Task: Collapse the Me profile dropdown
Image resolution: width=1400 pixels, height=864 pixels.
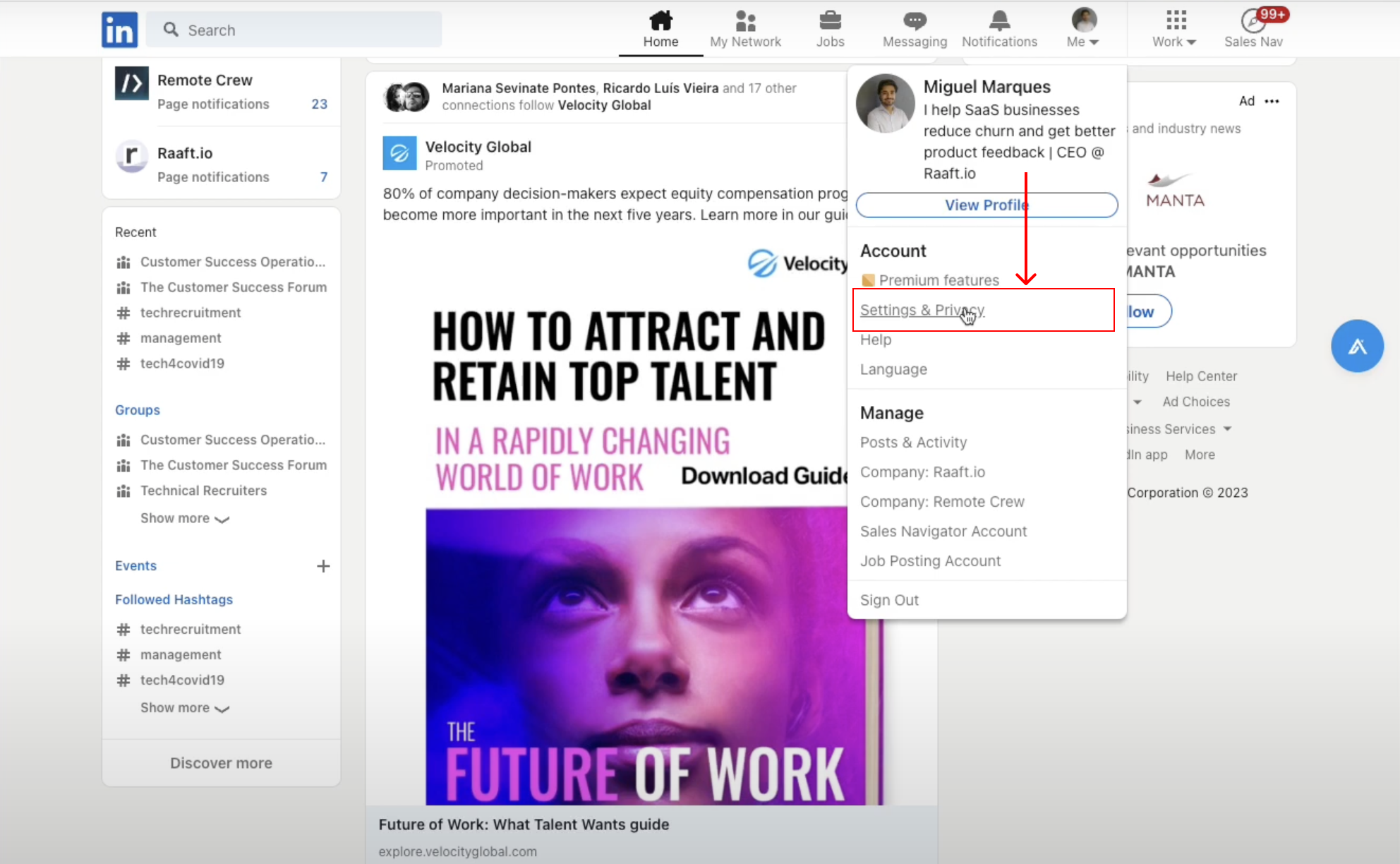Action: (1083, 29)
